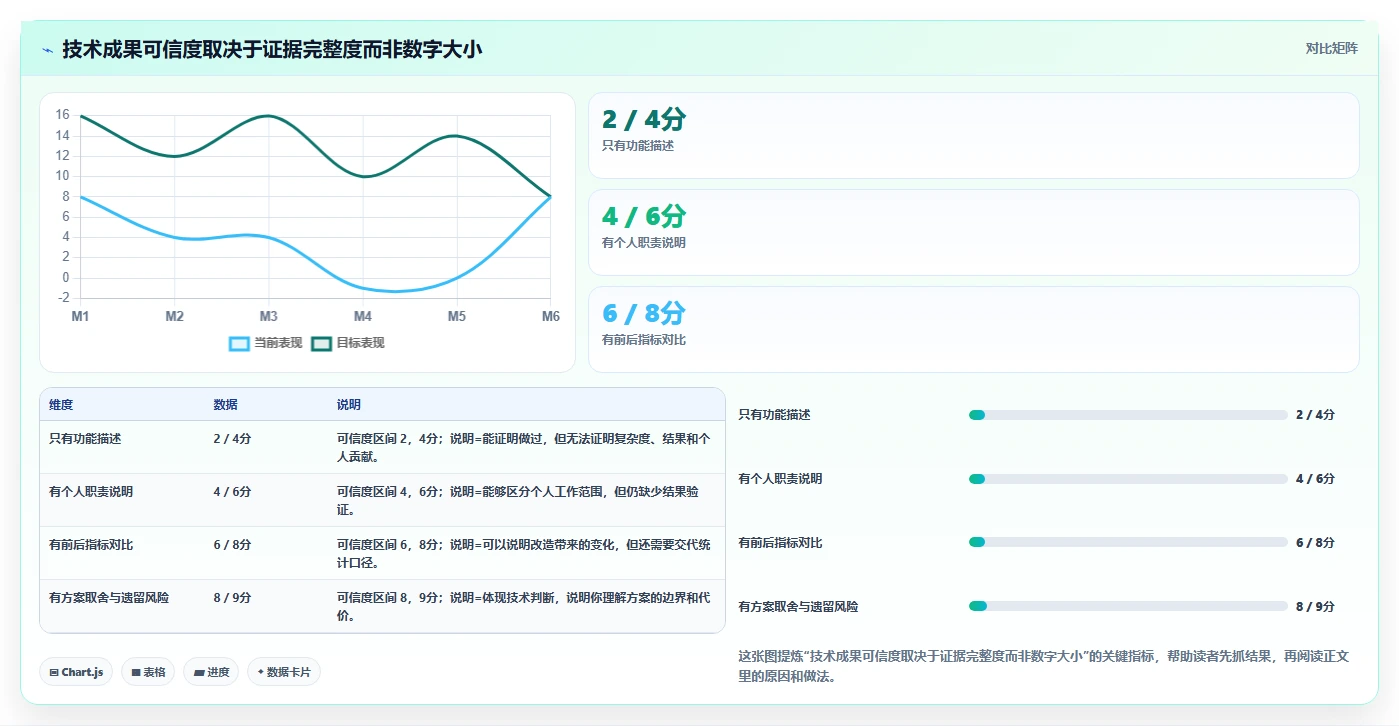The image size is (1399, 726).
Task: Click the 有方案取舍与遗留风险 progress bar
Action: 1128,606
